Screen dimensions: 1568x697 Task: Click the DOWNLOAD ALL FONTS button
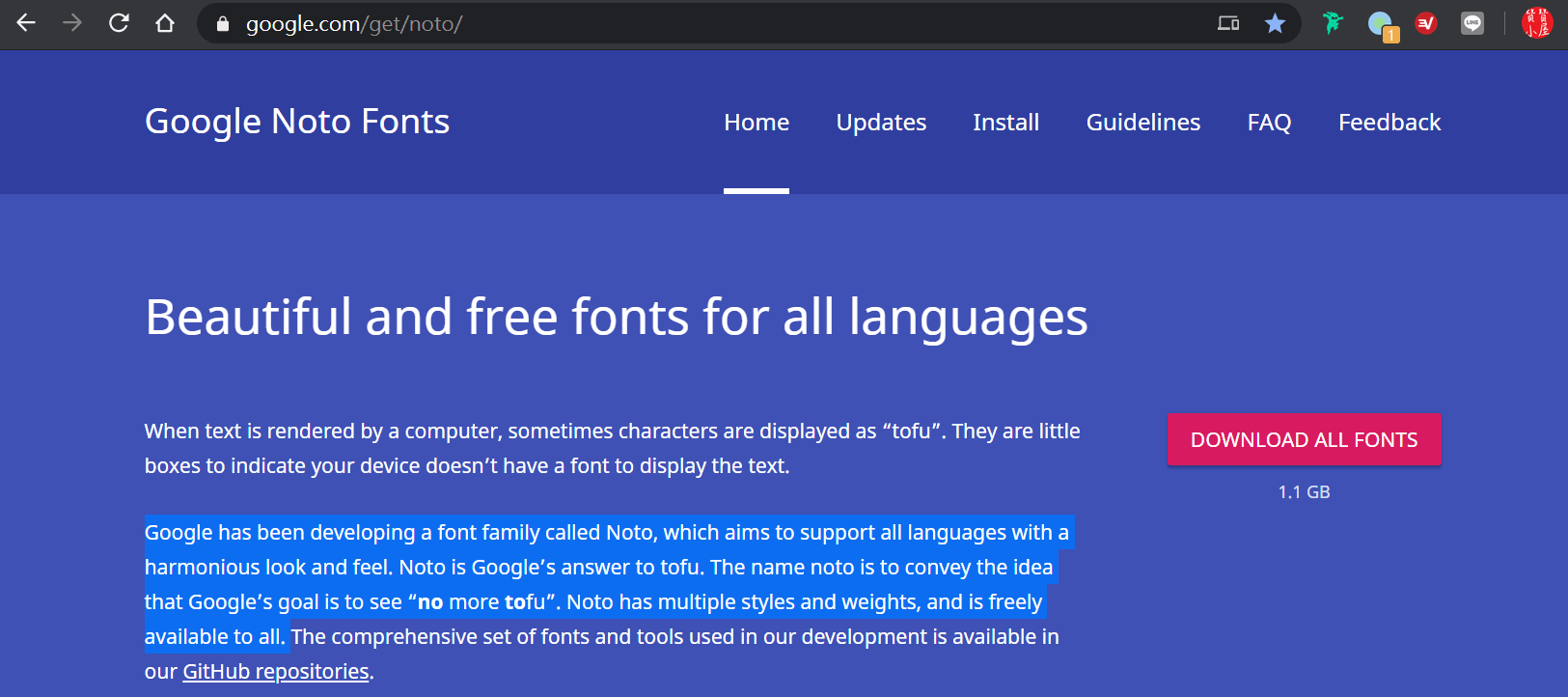[x=1304, y=439]
